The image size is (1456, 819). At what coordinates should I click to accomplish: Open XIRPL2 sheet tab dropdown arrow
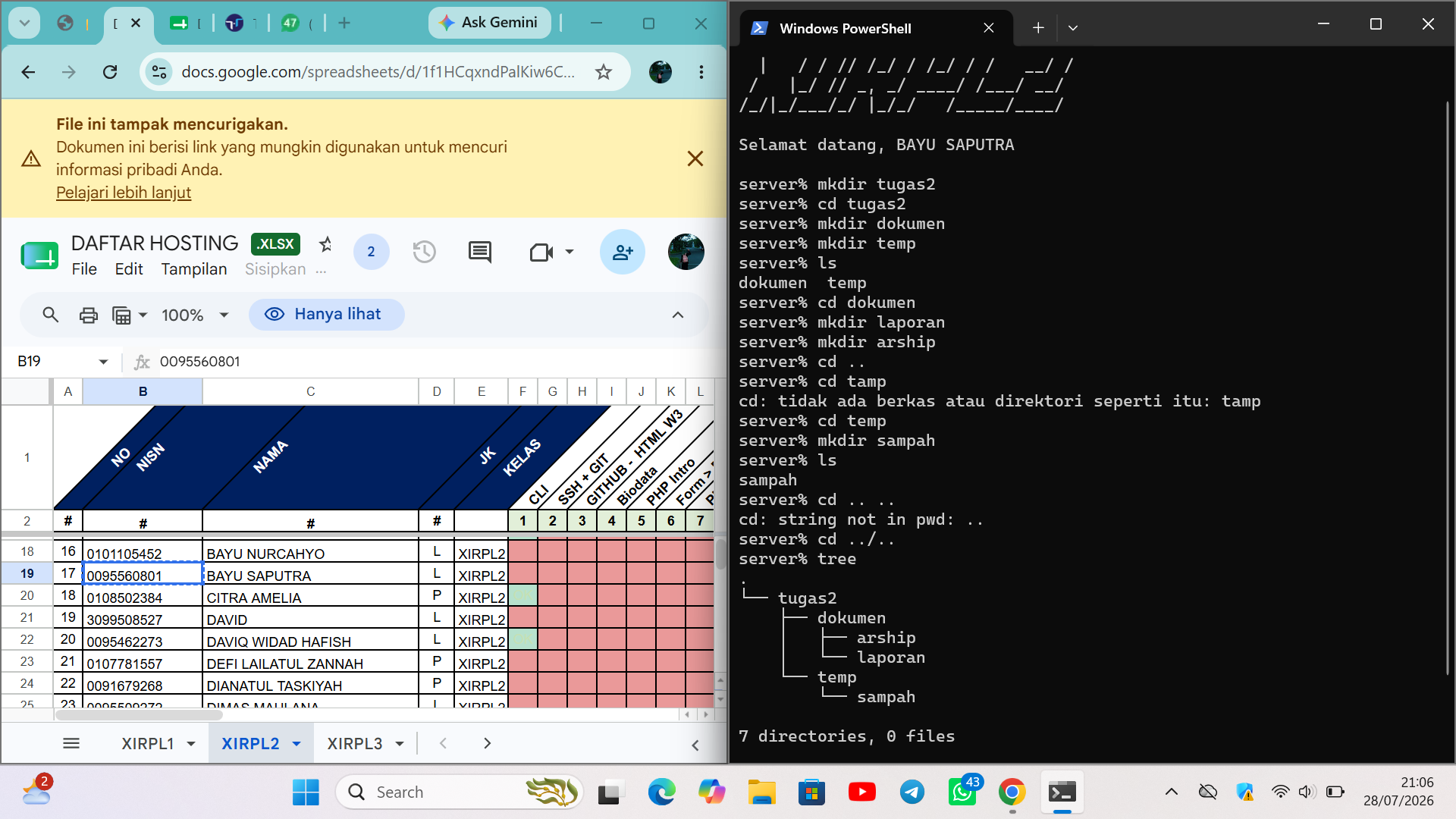pyautogui.click(x=297, y=744)
